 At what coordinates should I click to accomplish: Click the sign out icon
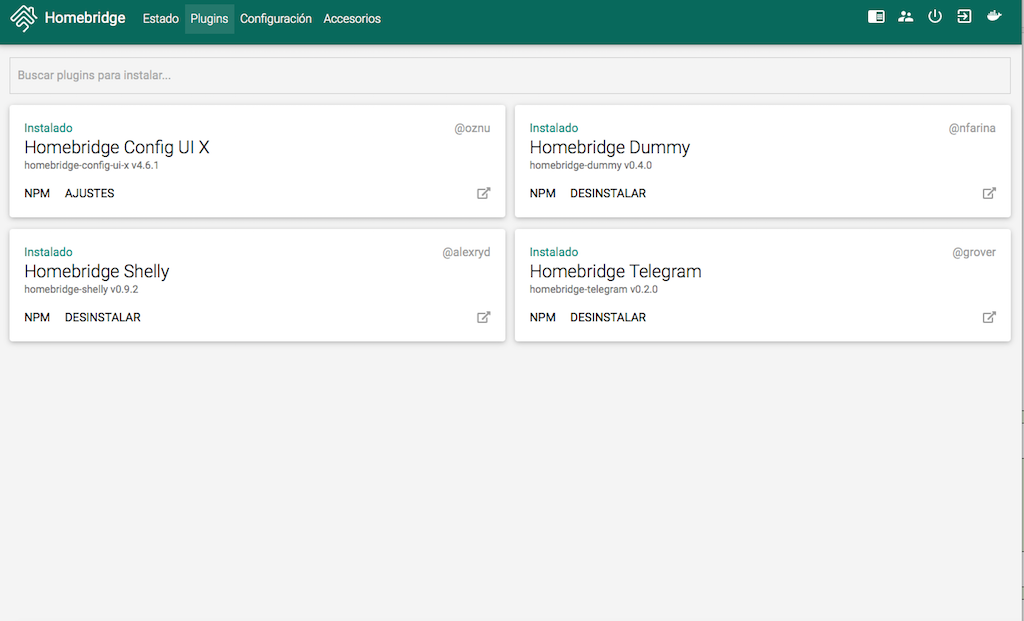tap(964, 17)
